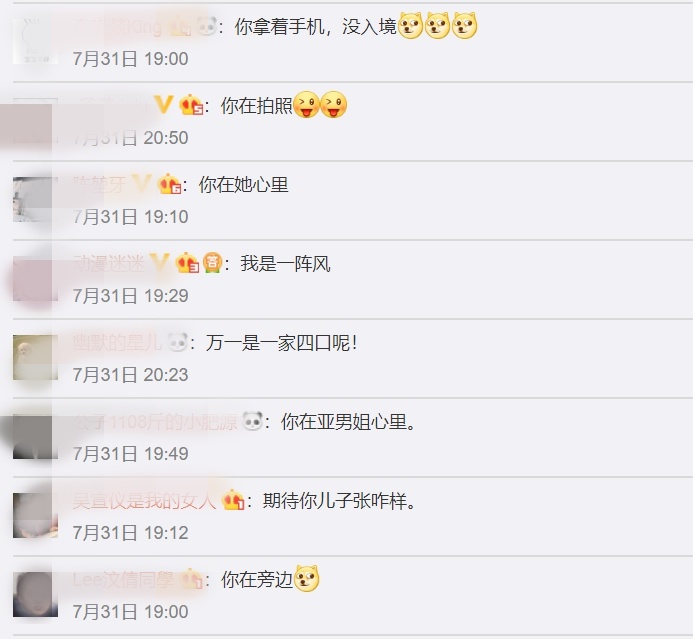This screenshot has height=639, width=693.
Task: Click the first doge emoji after 没入境
Action: 411,26
